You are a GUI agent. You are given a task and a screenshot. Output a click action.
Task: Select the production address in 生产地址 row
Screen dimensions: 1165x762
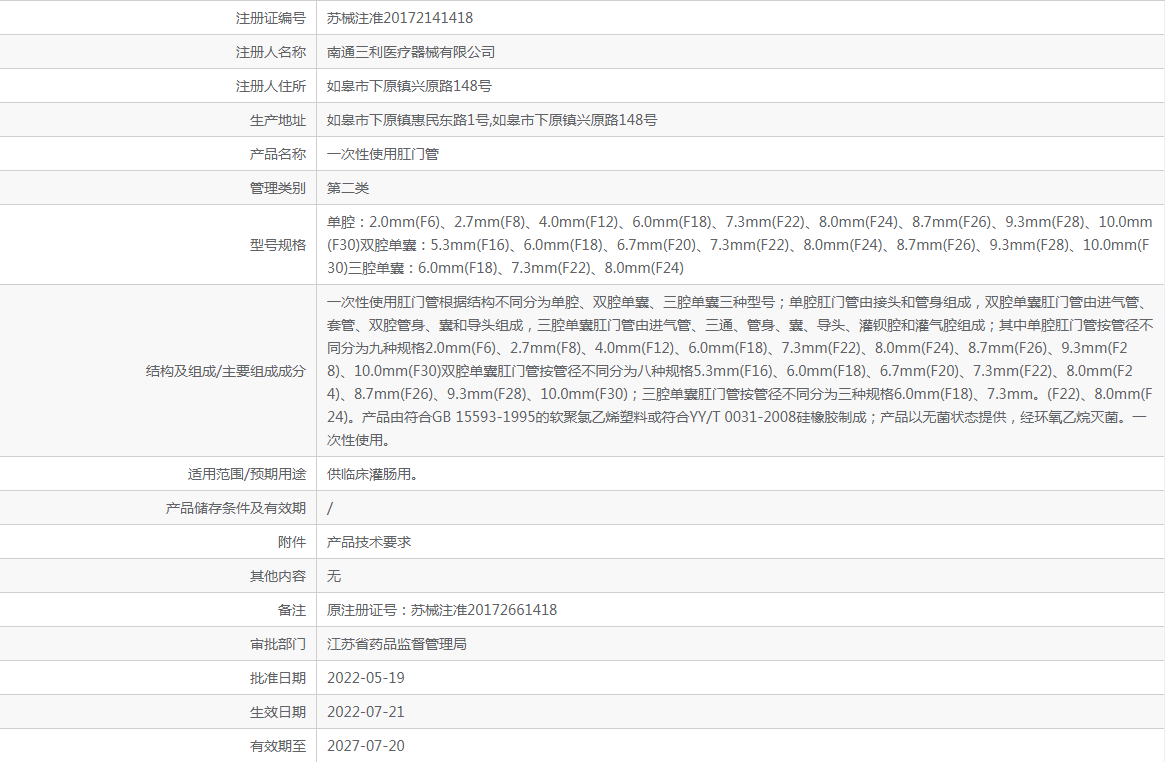pyautogui.click(x=492, y=120)
